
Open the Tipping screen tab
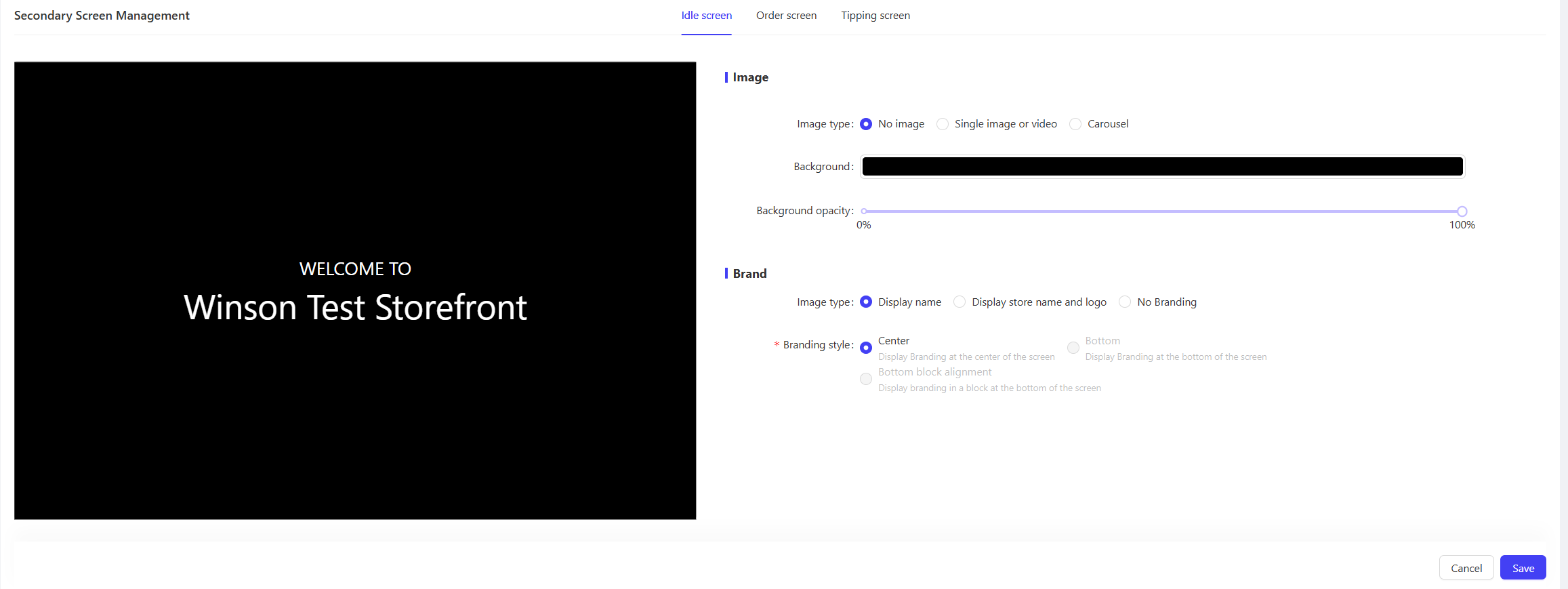(875, 16)
